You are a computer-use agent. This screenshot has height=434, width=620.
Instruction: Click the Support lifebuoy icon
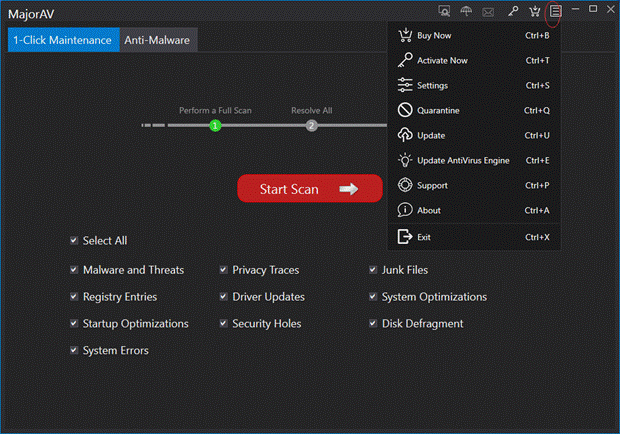405,185
